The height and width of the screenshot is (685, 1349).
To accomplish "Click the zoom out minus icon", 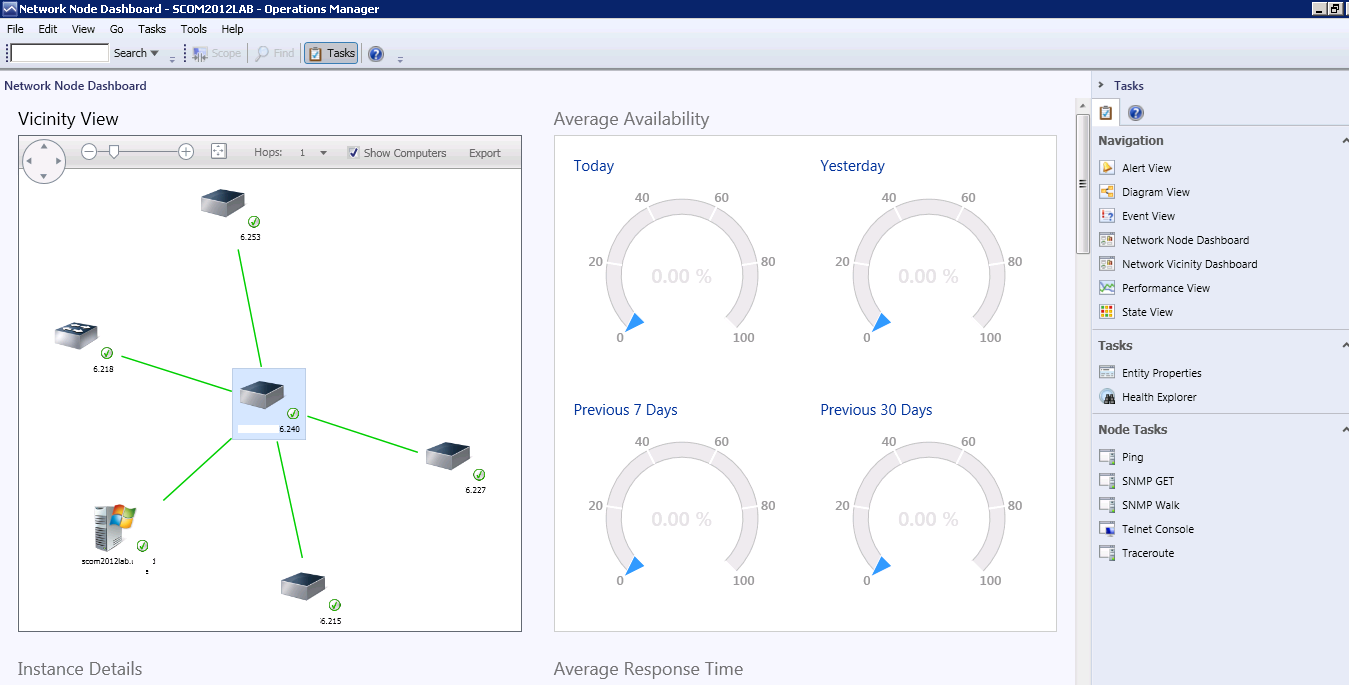I will click(x=89, y=152).
